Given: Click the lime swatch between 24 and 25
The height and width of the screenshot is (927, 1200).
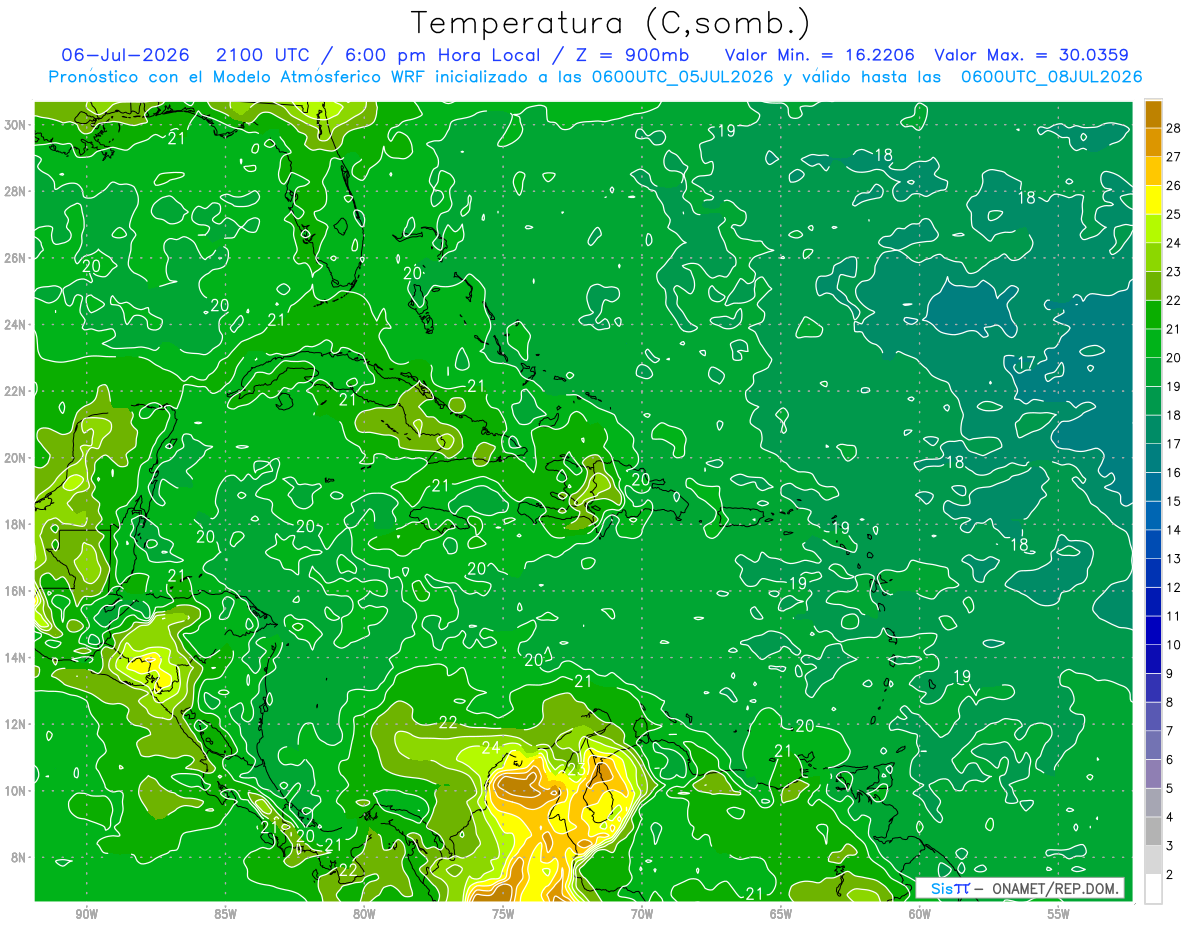Looking at the screenshot, I should (x=1153, y=229).
